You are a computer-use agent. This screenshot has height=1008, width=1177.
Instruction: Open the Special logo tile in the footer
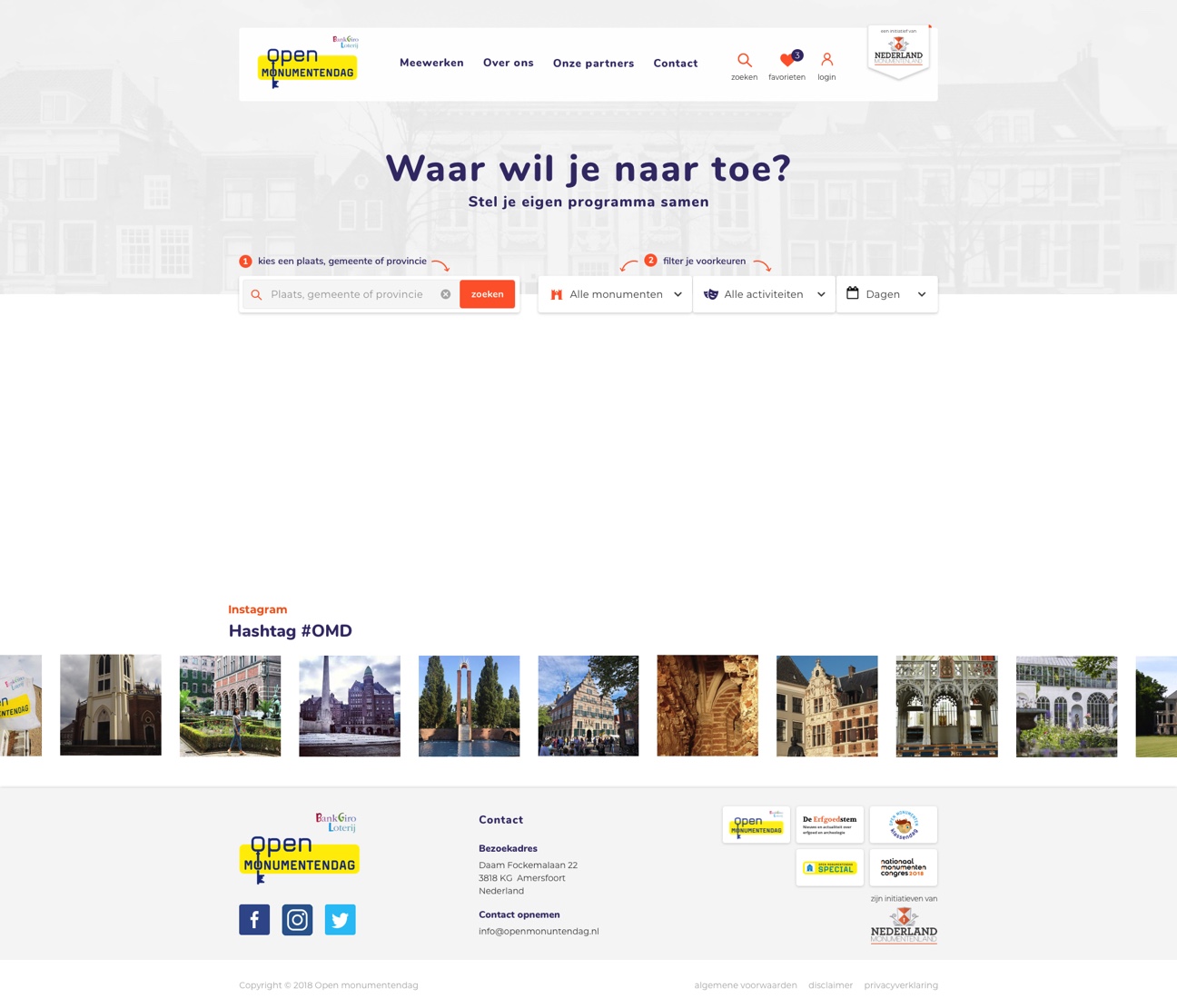(830, 868)
